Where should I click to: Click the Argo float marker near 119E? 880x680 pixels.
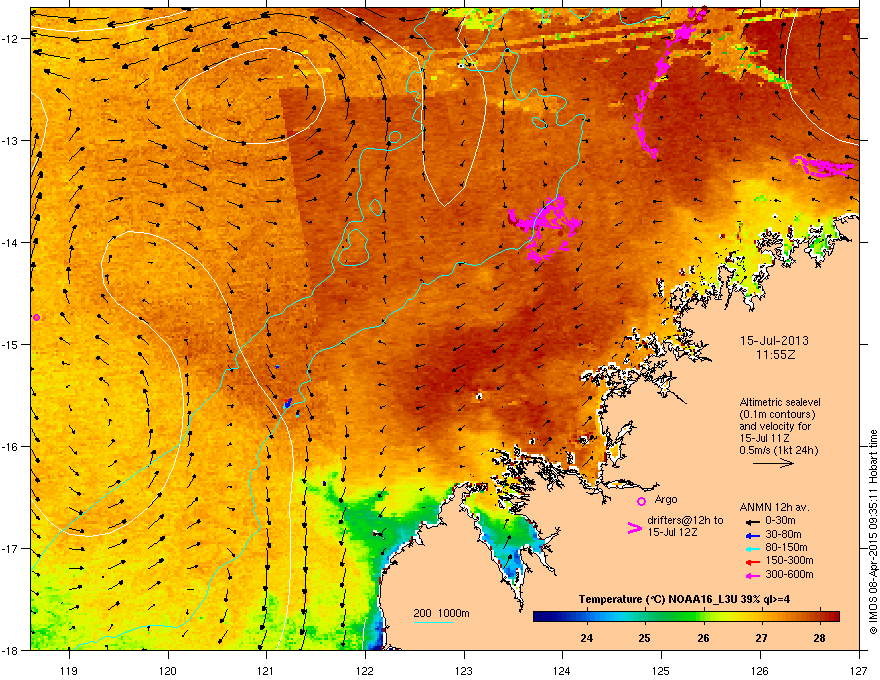pos(36,318)
